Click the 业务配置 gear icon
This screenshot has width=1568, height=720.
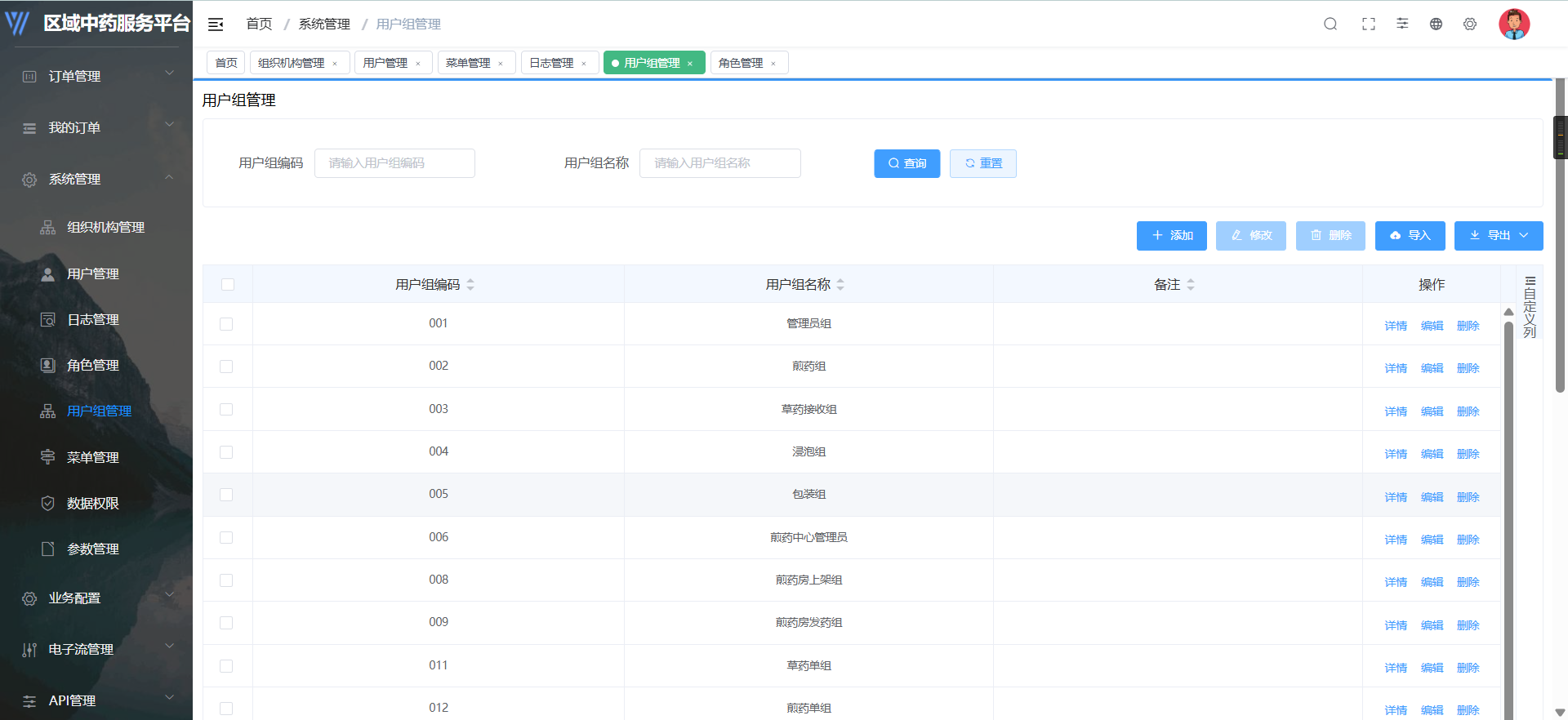tap(29, 598)
